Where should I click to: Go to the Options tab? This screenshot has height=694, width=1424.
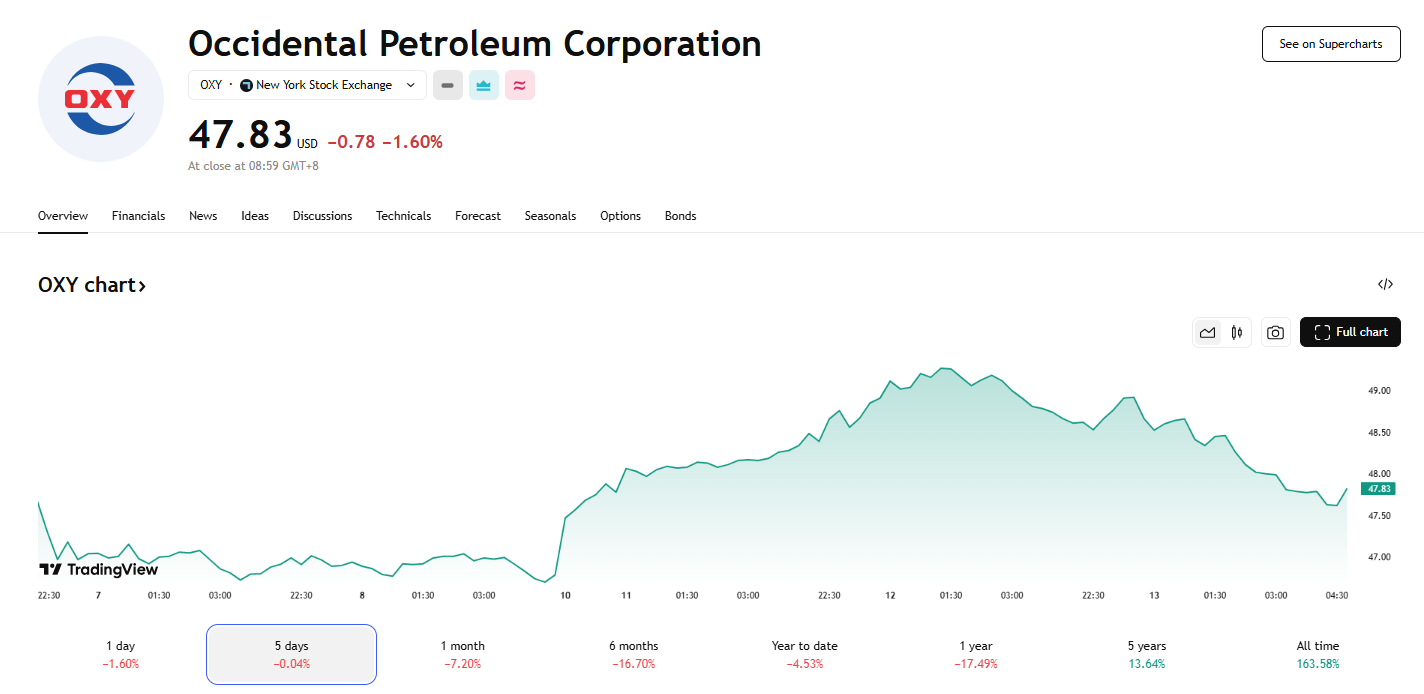(x=620, y=216)
